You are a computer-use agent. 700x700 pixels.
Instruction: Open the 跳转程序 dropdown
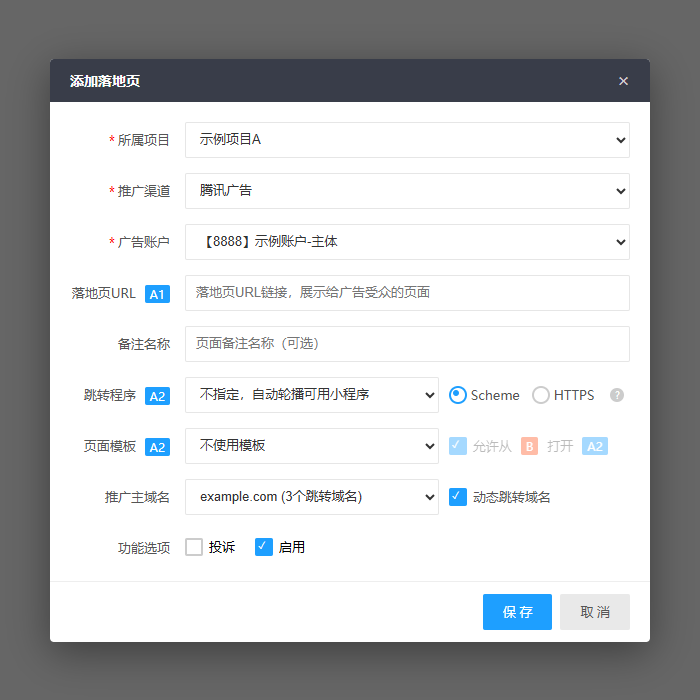coord(312,395)
